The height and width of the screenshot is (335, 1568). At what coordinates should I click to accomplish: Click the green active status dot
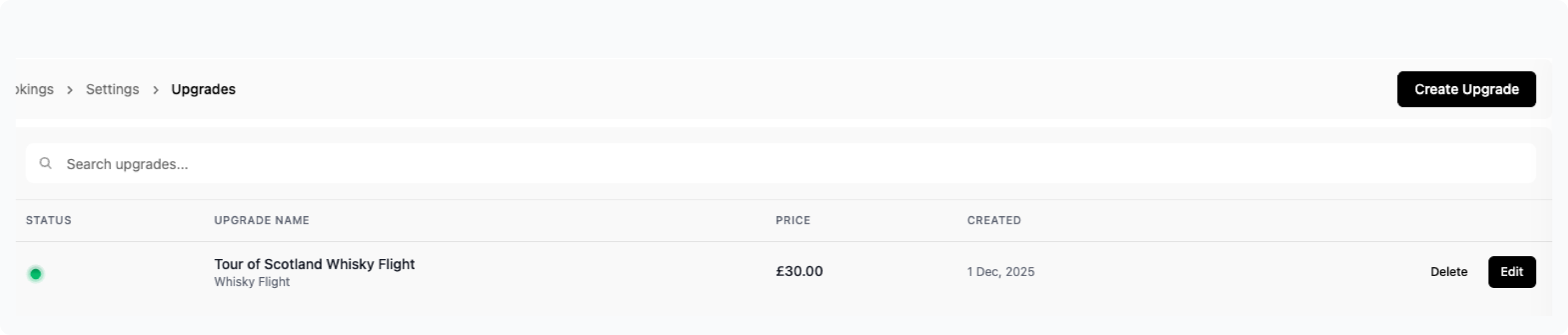click(x=36, y=274)
